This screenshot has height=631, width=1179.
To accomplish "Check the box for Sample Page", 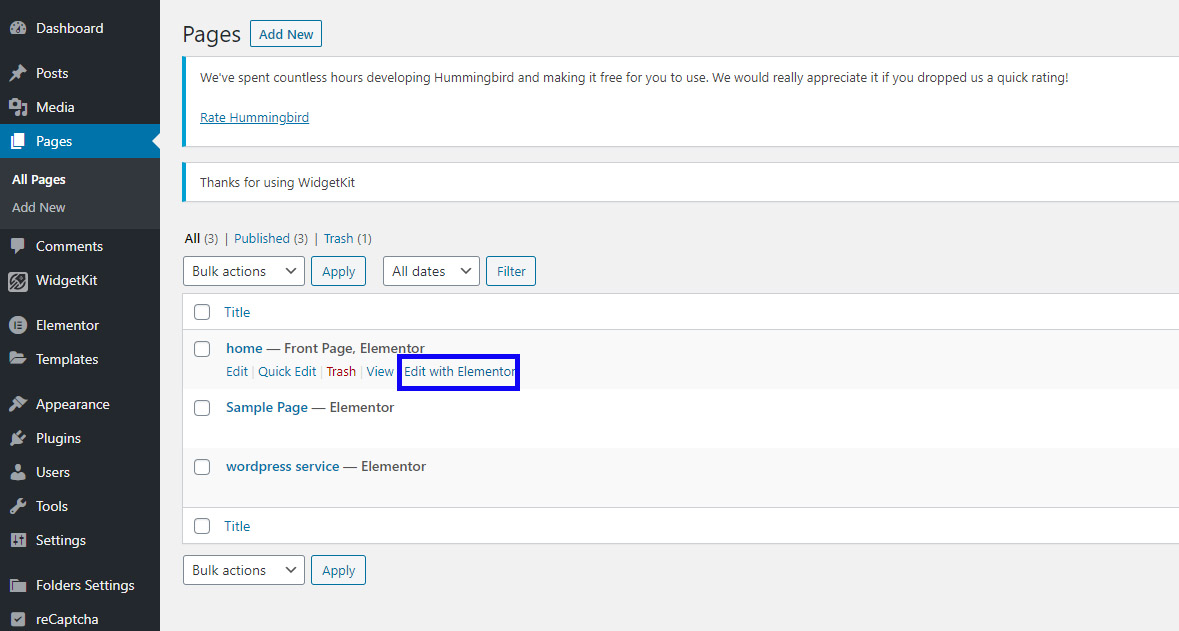I will pos(202,408).
